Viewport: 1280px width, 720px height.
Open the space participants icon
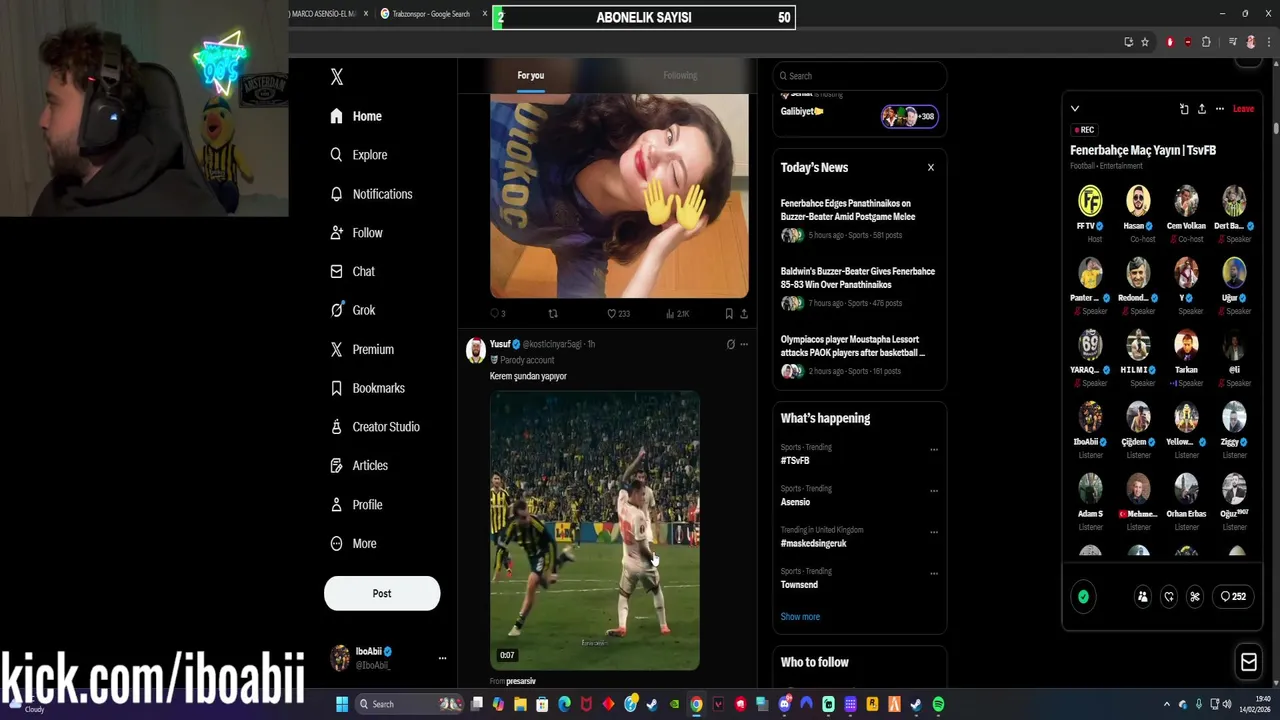click(x=1143, y=597)
